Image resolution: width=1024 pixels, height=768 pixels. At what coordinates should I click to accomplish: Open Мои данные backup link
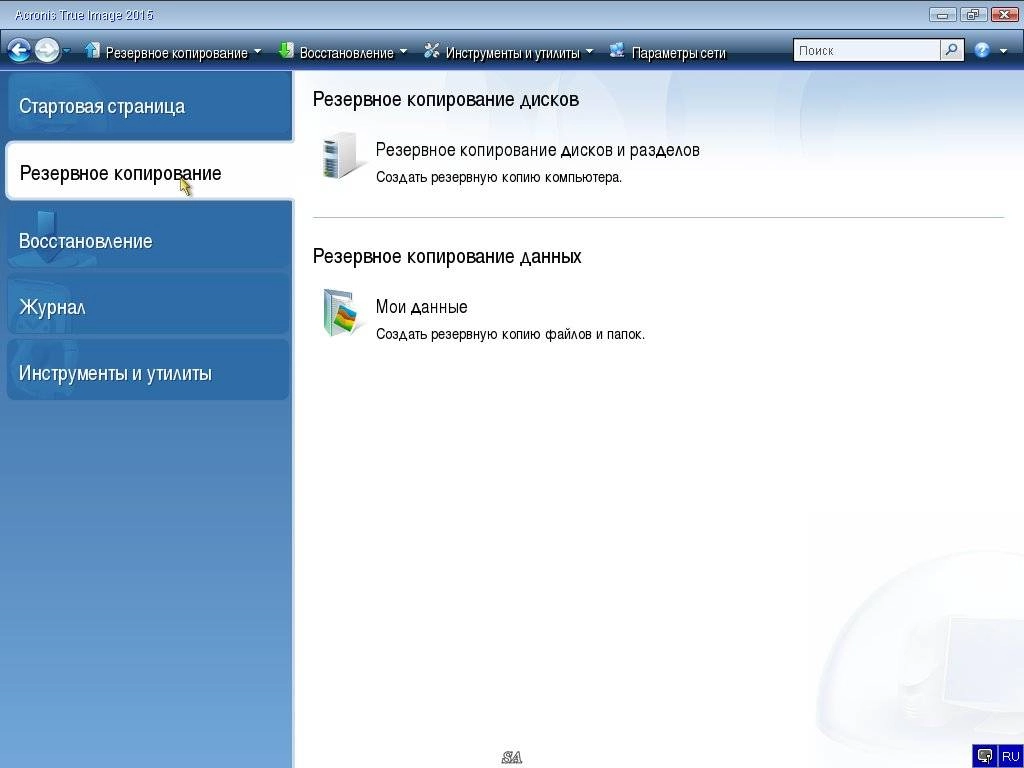[x=421, y=306]
